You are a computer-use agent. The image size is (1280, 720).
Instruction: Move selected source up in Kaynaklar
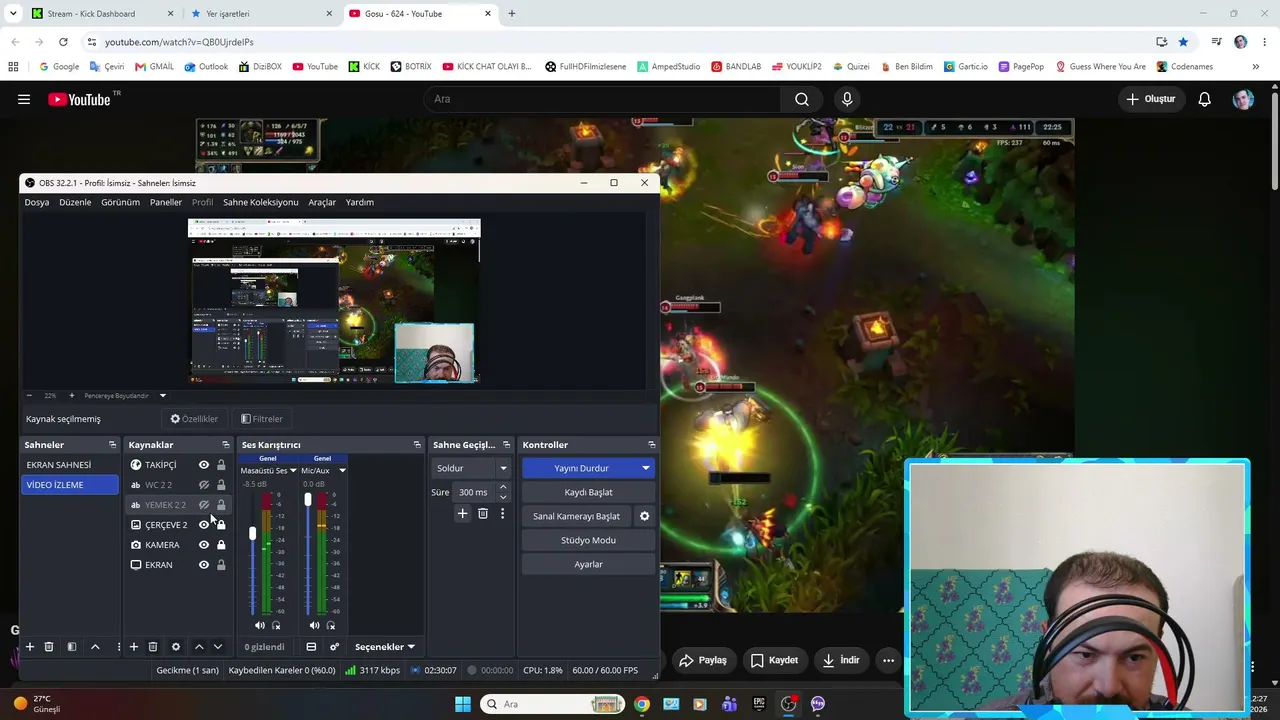coord(199,647)
